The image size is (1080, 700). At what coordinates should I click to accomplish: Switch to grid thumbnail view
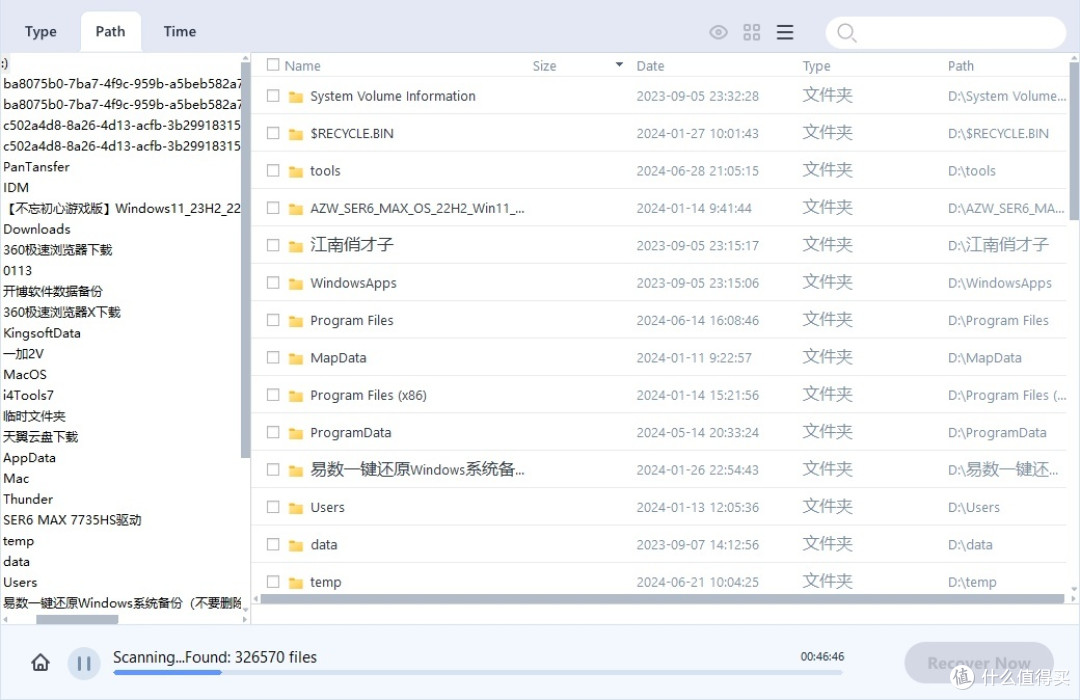pos(751,32)
